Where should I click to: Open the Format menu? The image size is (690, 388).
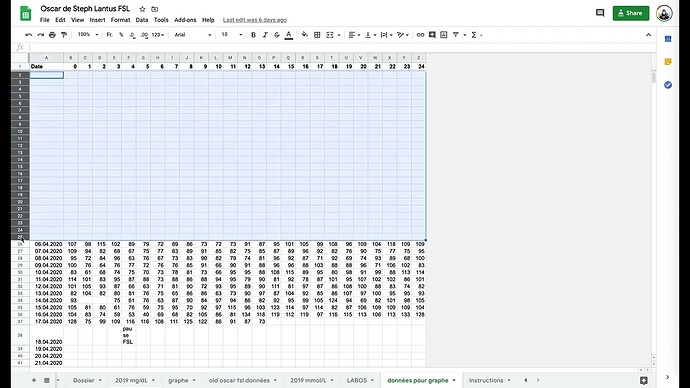point(120,20)
